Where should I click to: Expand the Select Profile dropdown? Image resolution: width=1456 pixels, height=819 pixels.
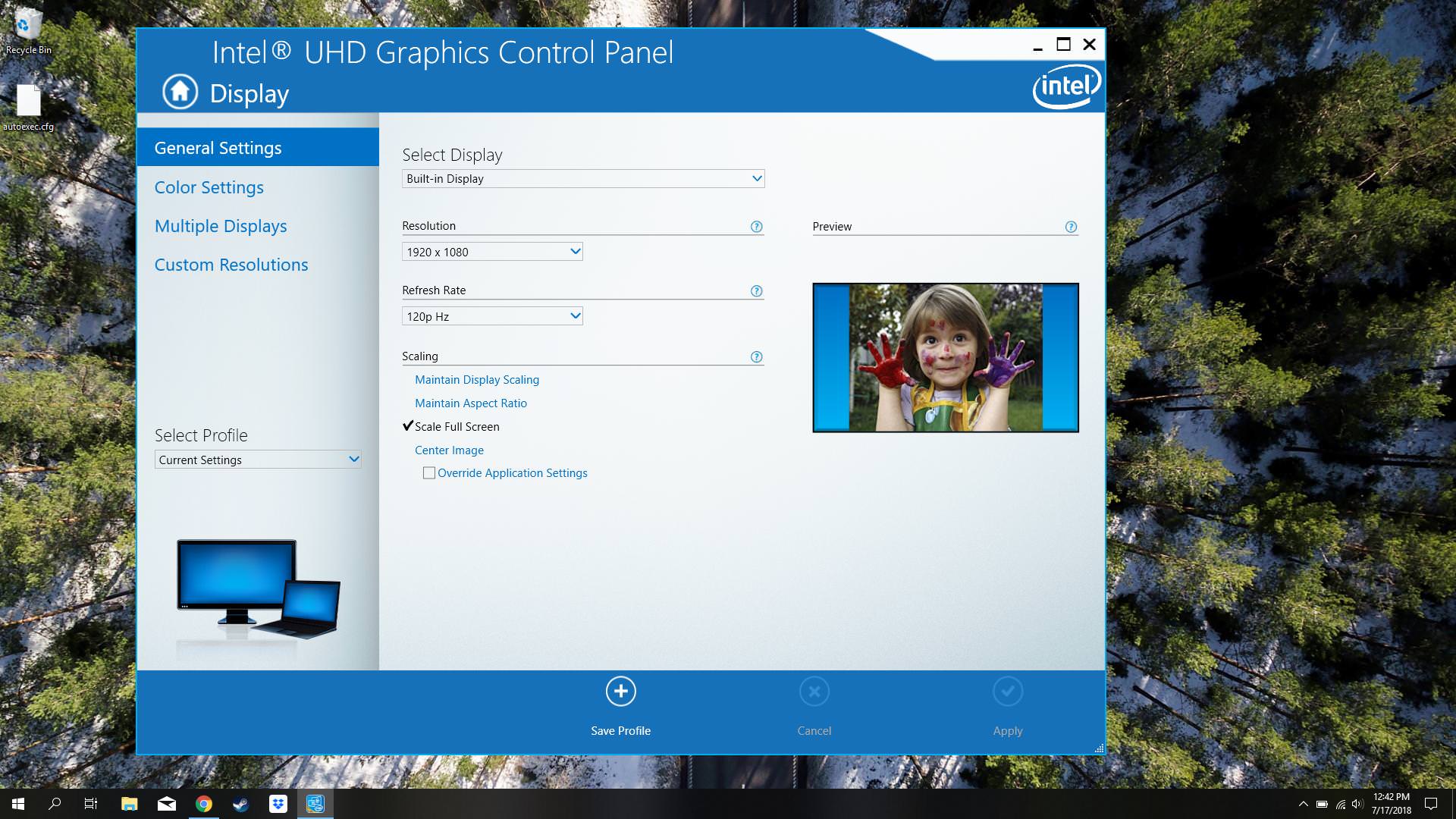pos(258,460)
